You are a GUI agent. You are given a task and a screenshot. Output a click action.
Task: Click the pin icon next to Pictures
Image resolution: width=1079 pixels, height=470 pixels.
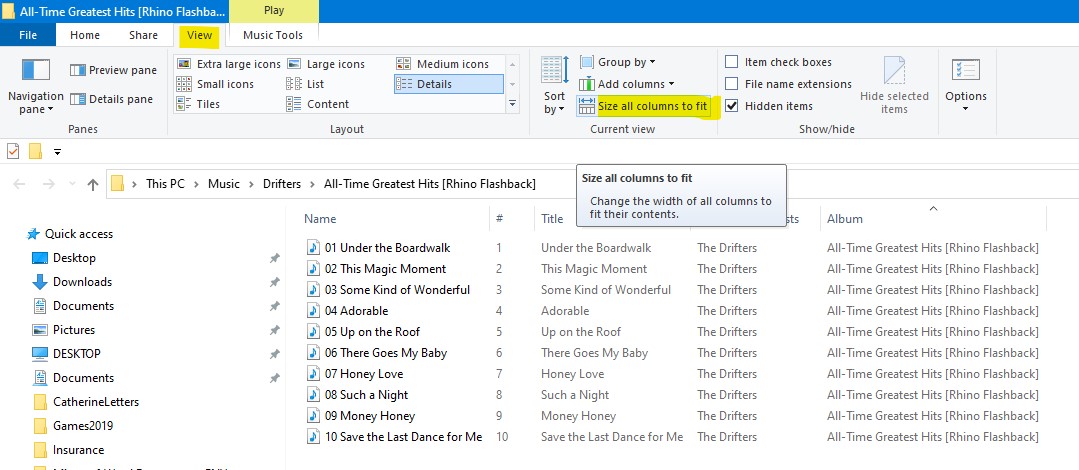pos(274,330)
